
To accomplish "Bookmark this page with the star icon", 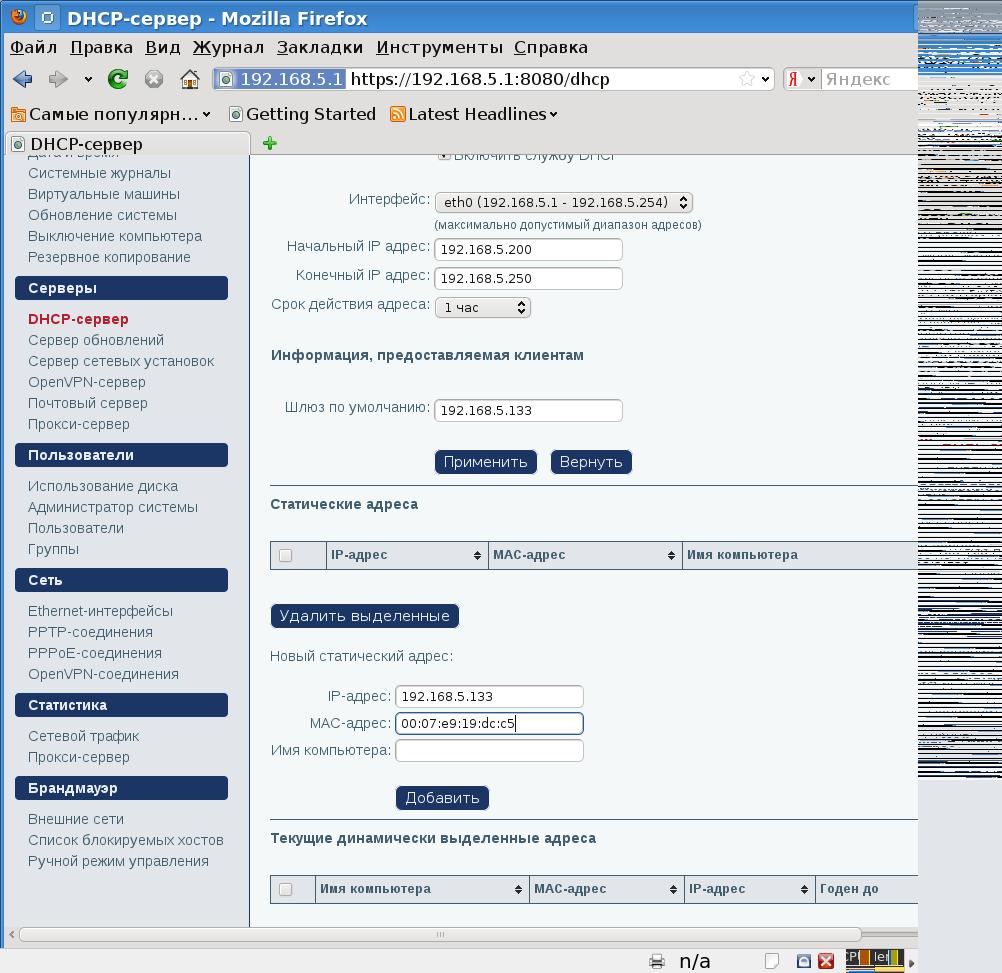I will pos(746,79).
